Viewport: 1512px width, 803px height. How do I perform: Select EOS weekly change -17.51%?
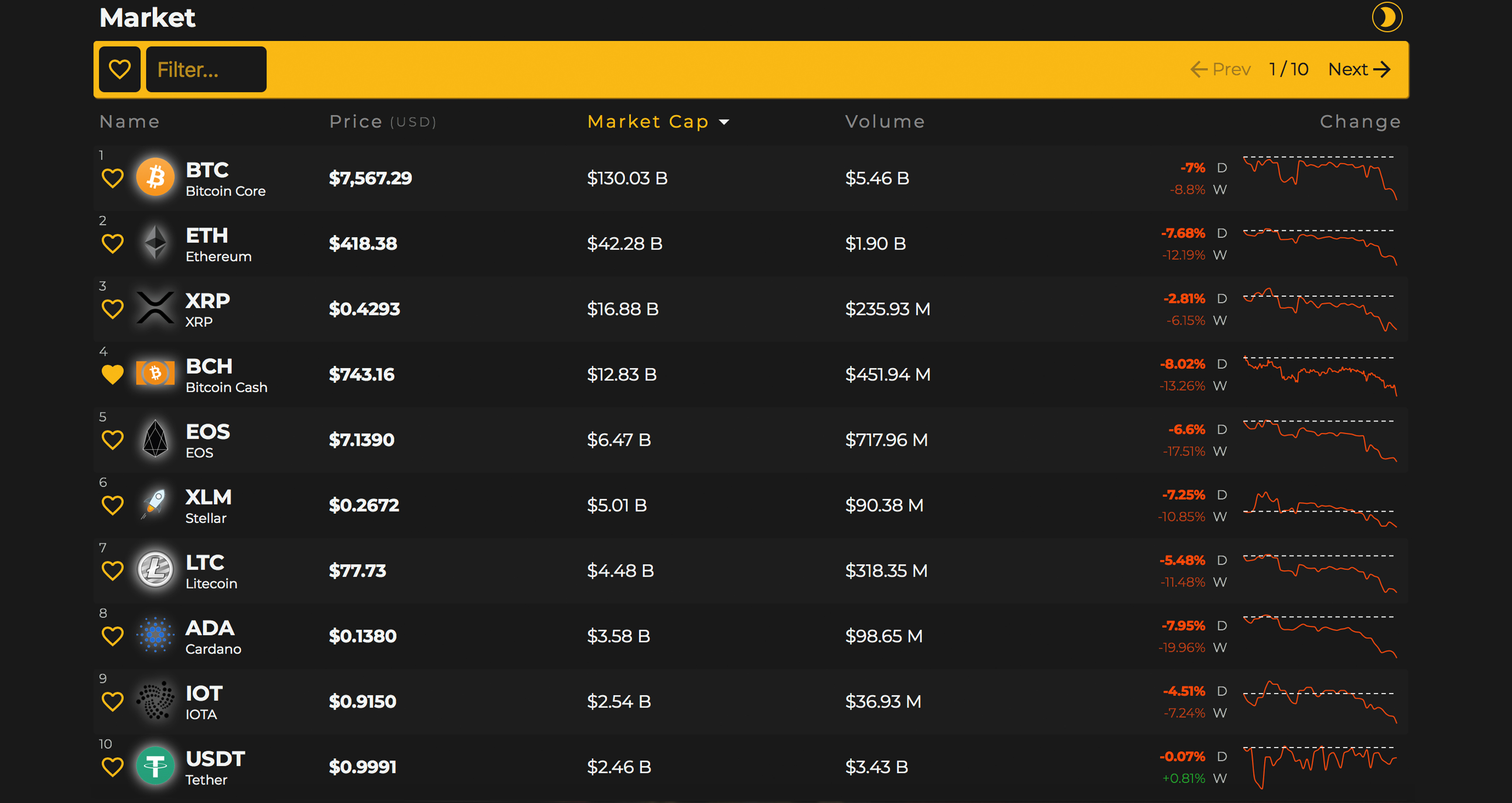[1183, 452]
